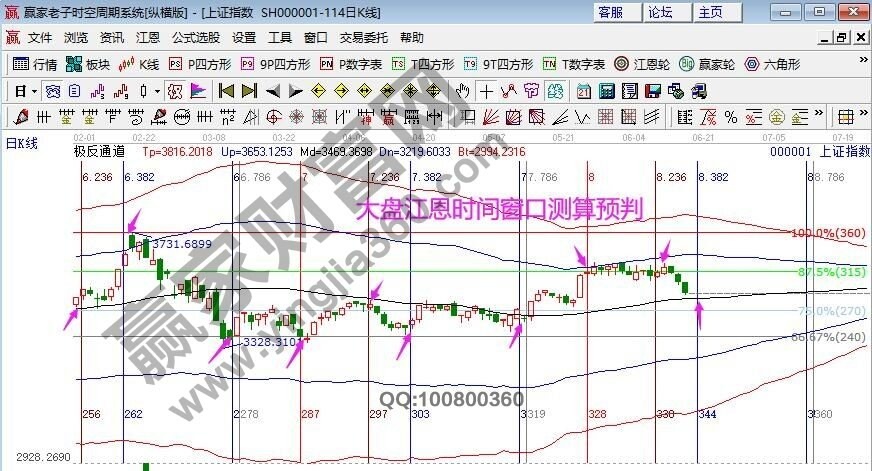
Task: Open the 公式选股 menu
Action: click(x=195, y=37)
